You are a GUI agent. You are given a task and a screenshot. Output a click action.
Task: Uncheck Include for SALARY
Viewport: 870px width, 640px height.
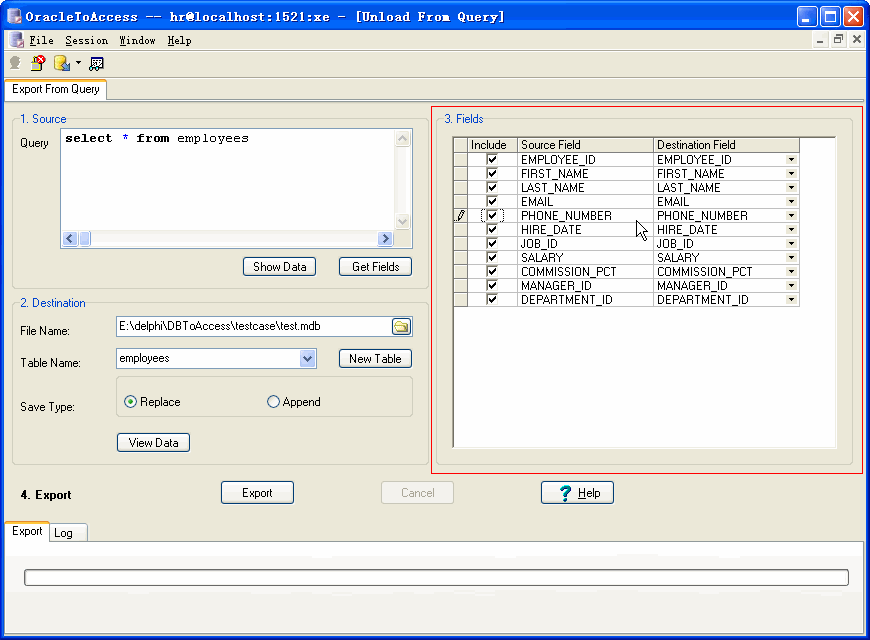click(492, 257)
